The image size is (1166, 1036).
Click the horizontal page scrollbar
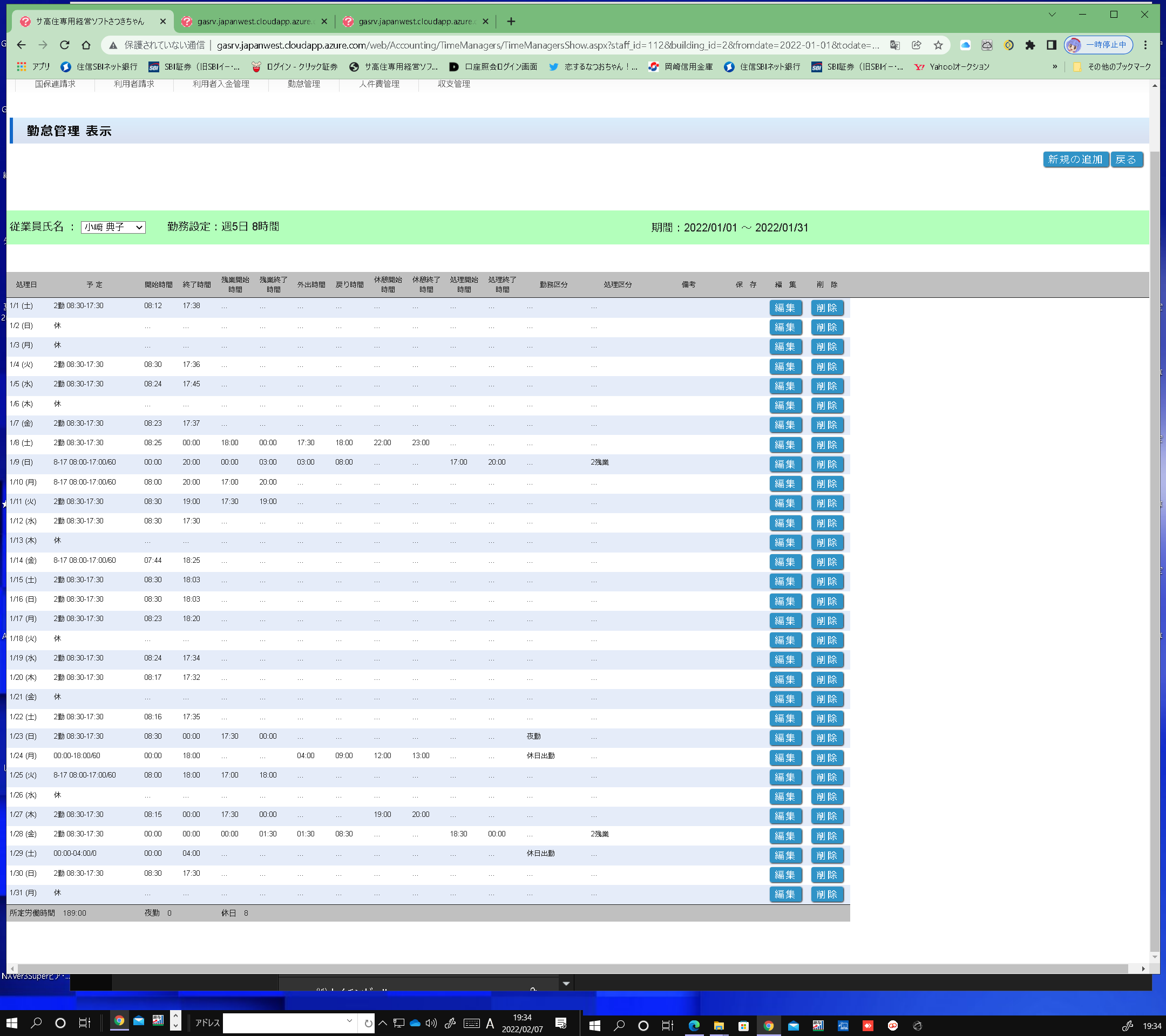coord(571,968)
